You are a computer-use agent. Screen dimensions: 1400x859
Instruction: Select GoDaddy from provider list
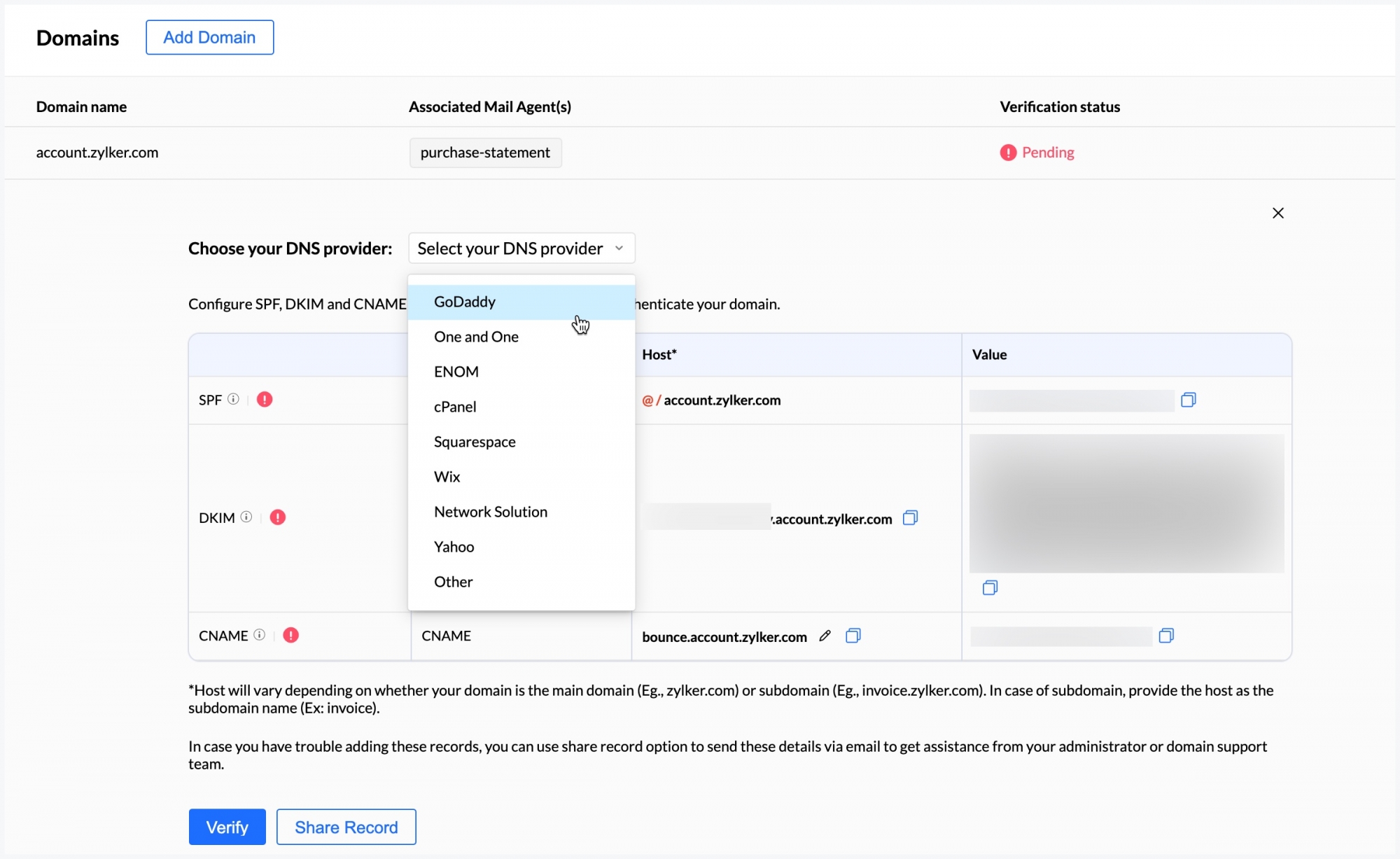[465, 302]
